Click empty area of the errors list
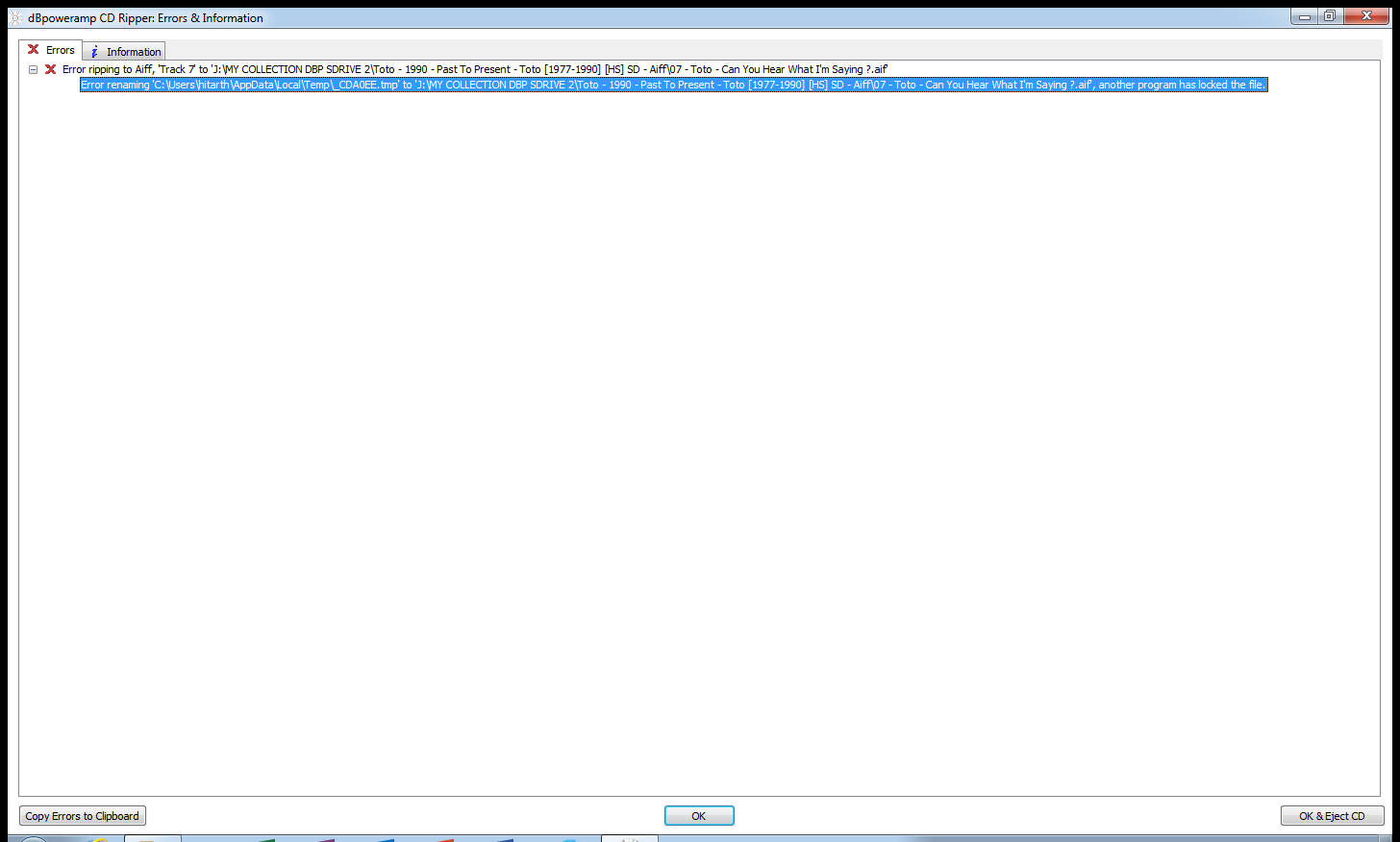The image size is (1400, 842). click(699, 433)
